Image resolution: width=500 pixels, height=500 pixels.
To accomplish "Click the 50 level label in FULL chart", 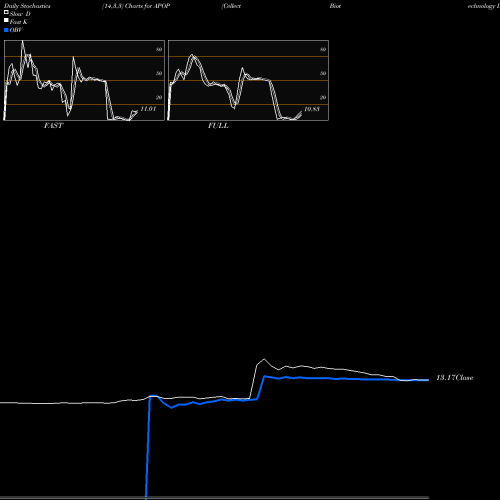I will coord(323,73).
